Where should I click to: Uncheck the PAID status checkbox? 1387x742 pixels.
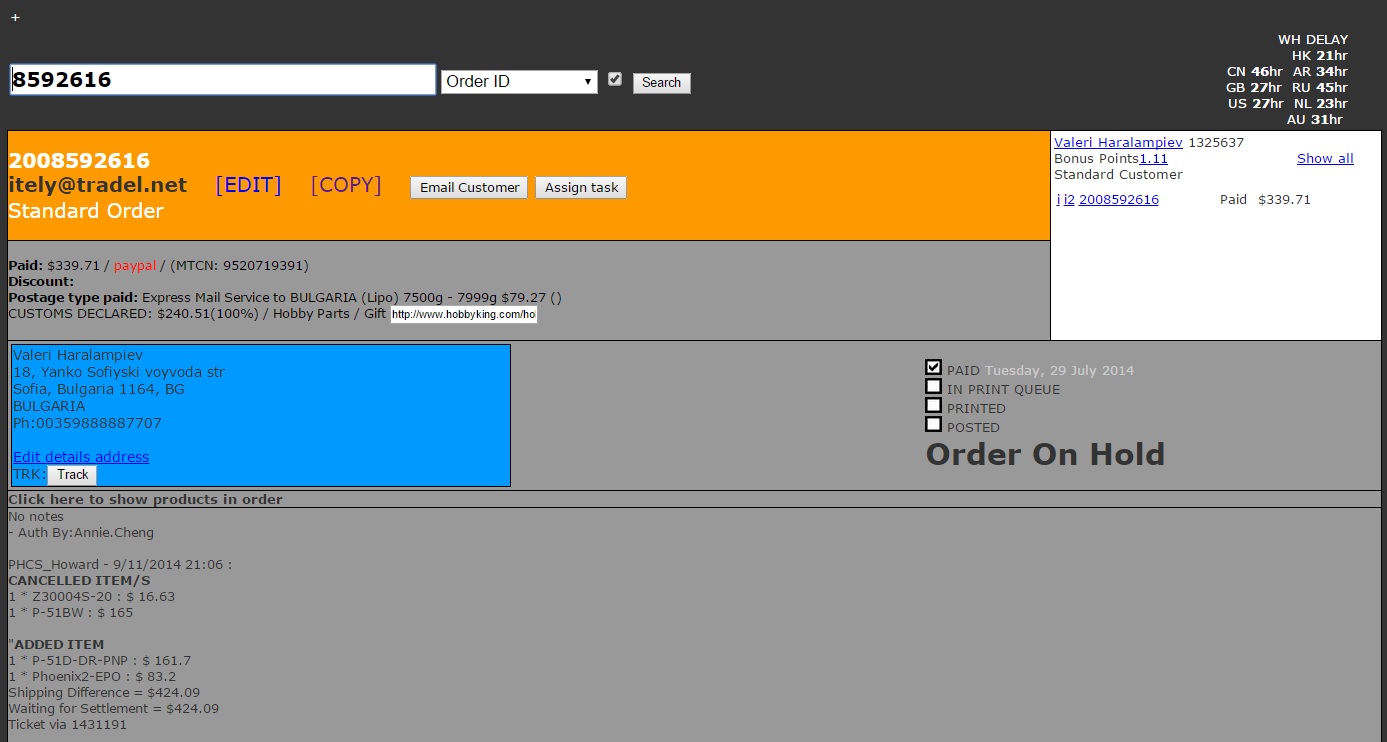pyautogui.click(x=933, y=368)
